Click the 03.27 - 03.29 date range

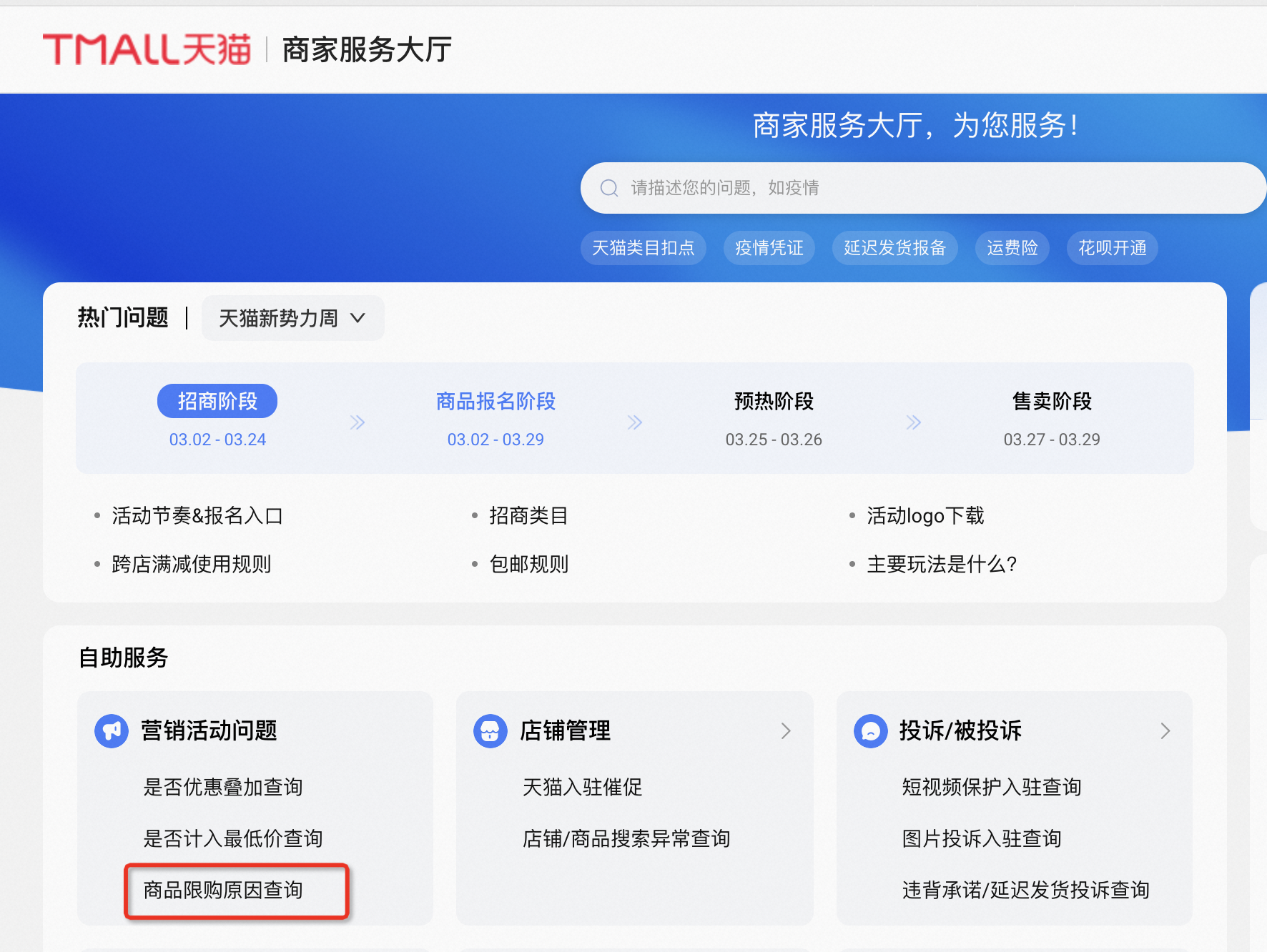pos(1052,440)
